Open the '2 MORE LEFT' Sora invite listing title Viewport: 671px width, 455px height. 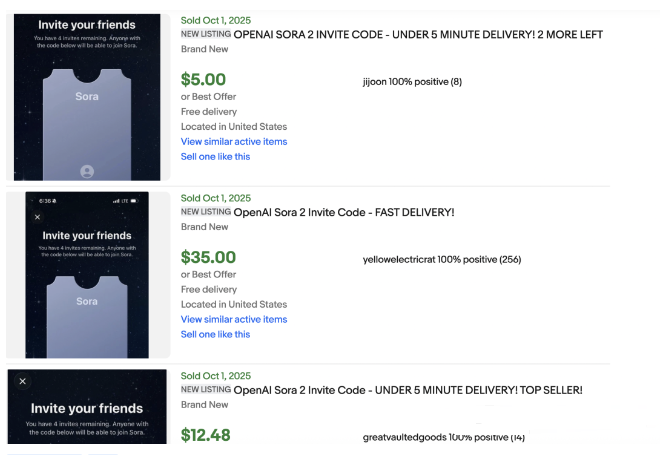[418, 34]
